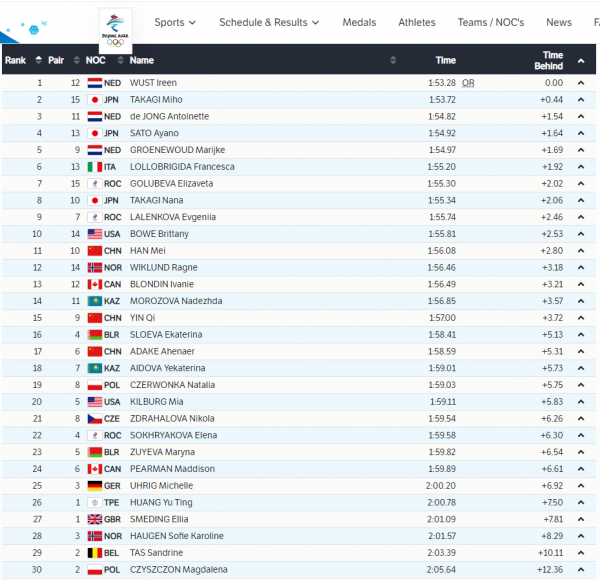The width and height of the screenshot is (600, 581).
Task: Expand details for HUANG Yu Ting row
Action: click(581, 503)
